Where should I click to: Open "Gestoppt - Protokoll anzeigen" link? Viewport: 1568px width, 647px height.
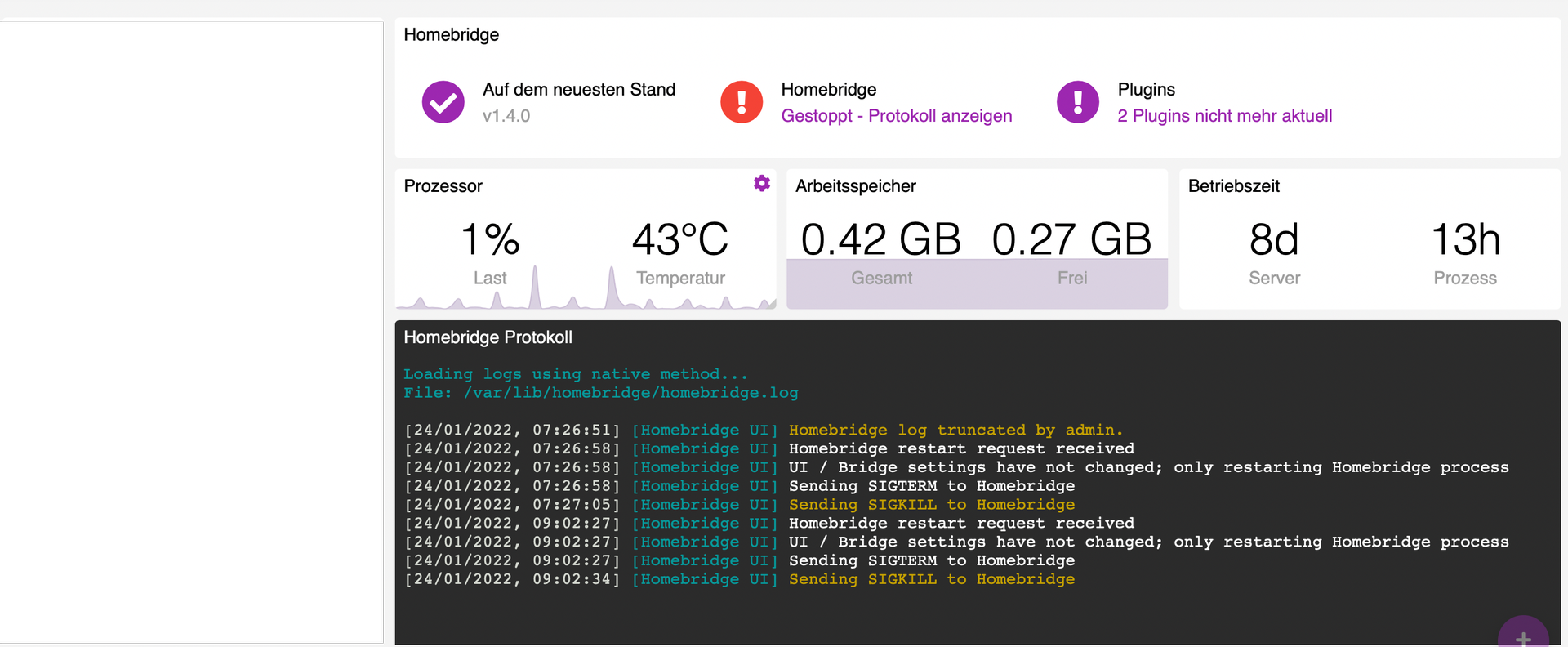[896, 116]
